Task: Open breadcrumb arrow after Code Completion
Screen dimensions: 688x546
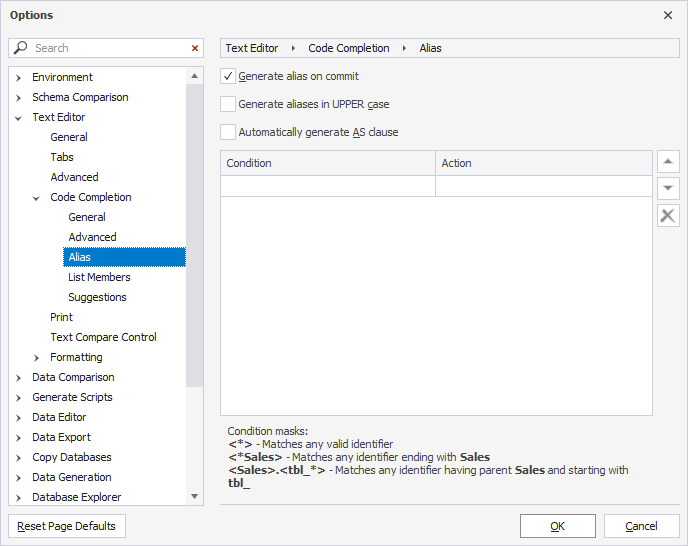Action: (404, 48)
